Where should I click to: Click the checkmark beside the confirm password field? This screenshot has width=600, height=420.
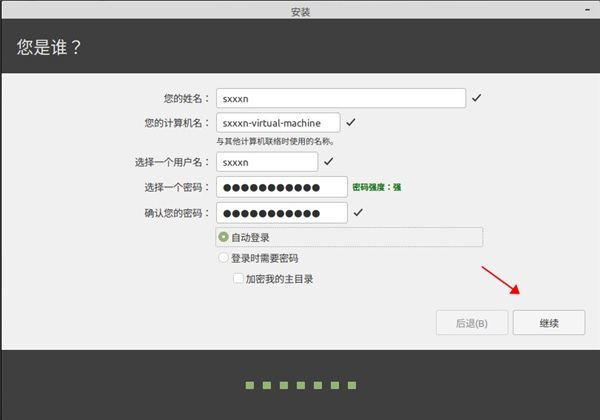358,213
